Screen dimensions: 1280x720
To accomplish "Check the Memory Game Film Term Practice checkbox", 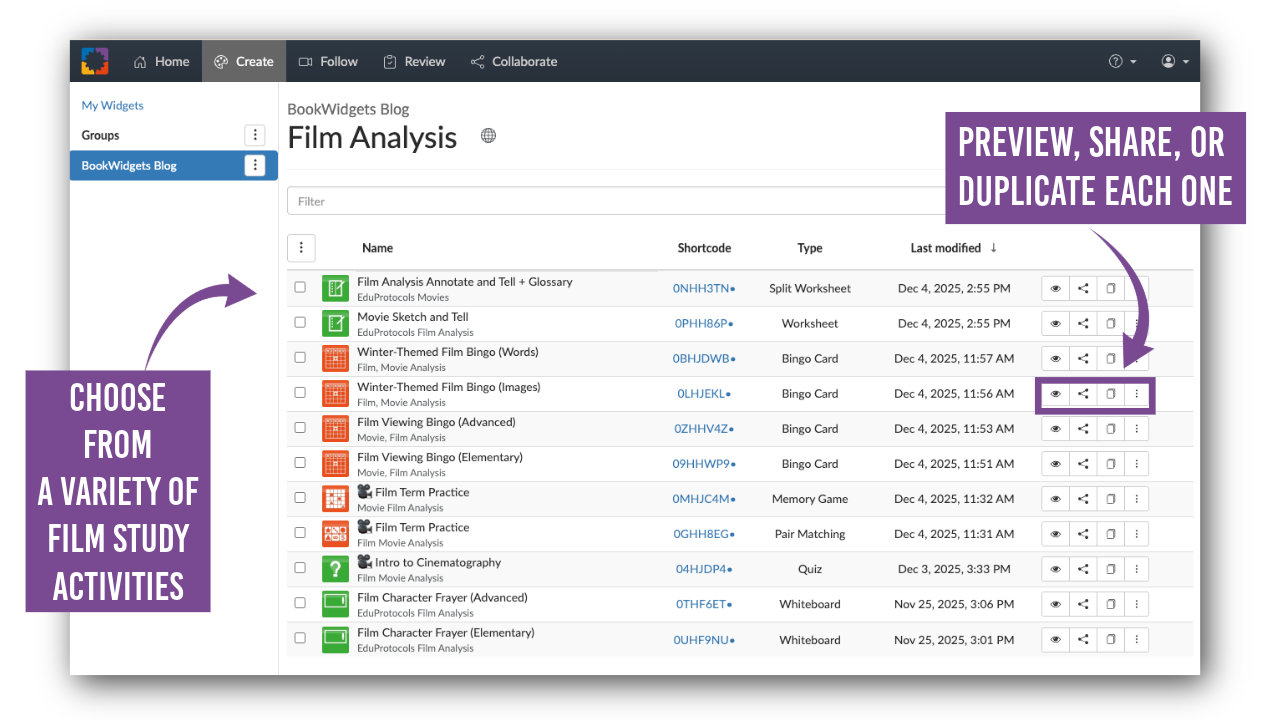I will click(x=299, y=498).
